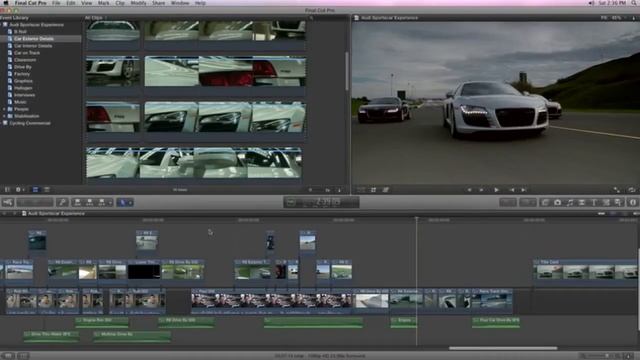Select Car Interior Details collection
The width and height of the screenshot is (640, 360).
pyautogui.click(x=33, y=46)
